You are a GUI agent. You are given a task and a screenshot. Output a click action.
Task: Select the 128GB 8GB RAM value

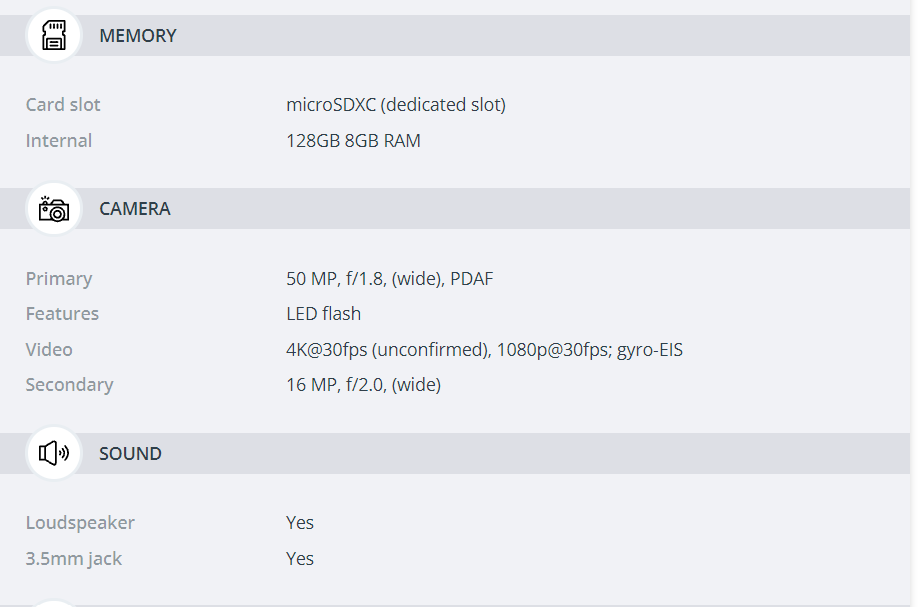pyautogui.click(x=353, y=141)
